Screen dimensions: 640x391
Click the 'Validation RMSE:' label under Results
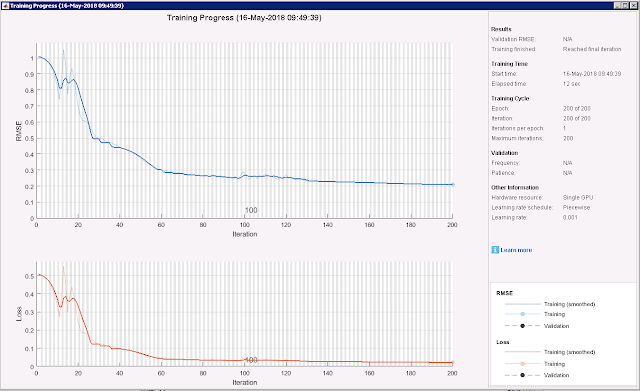[513, 39]
